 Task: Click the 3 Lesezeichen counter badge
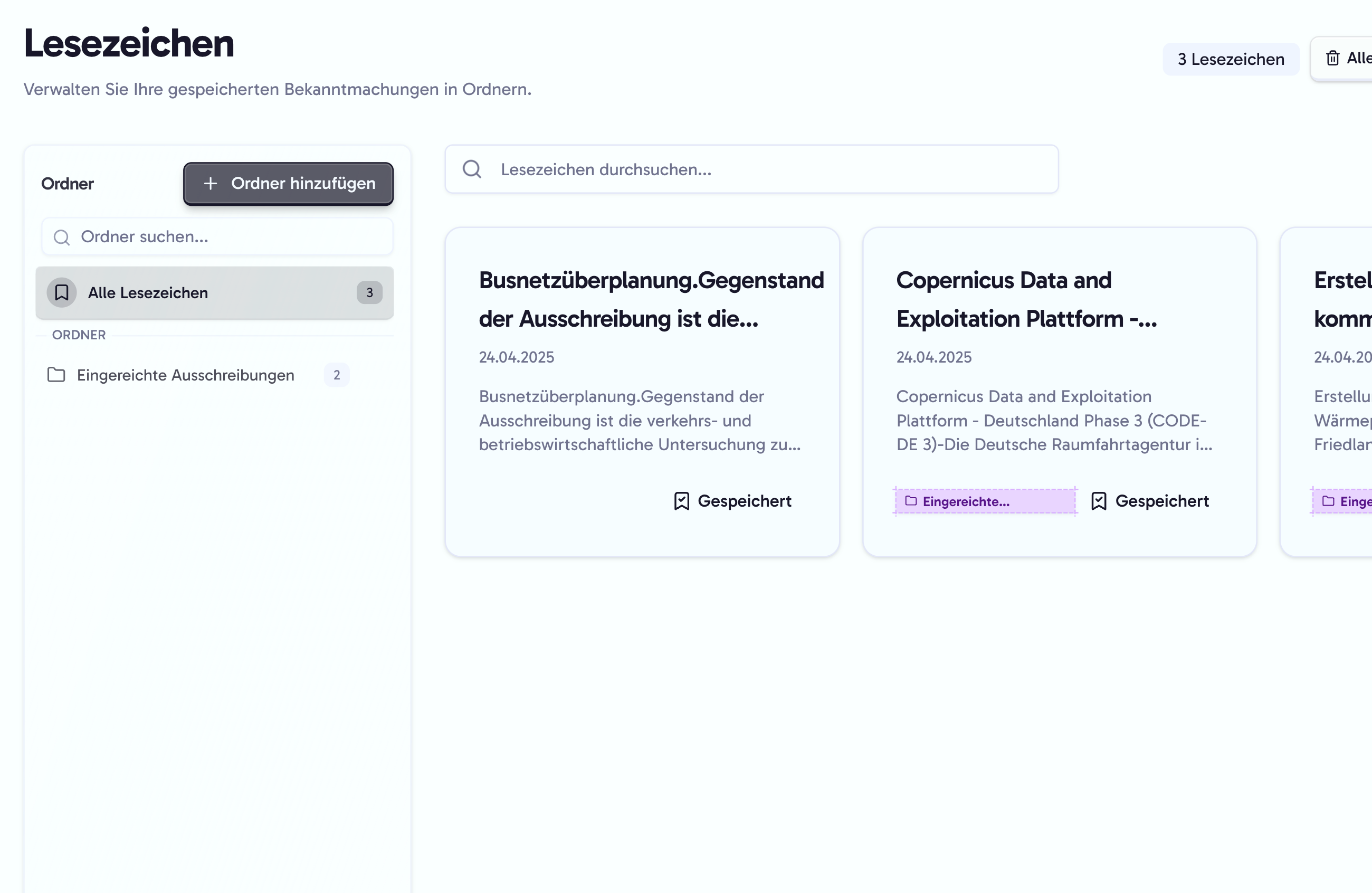[1231, 58]
